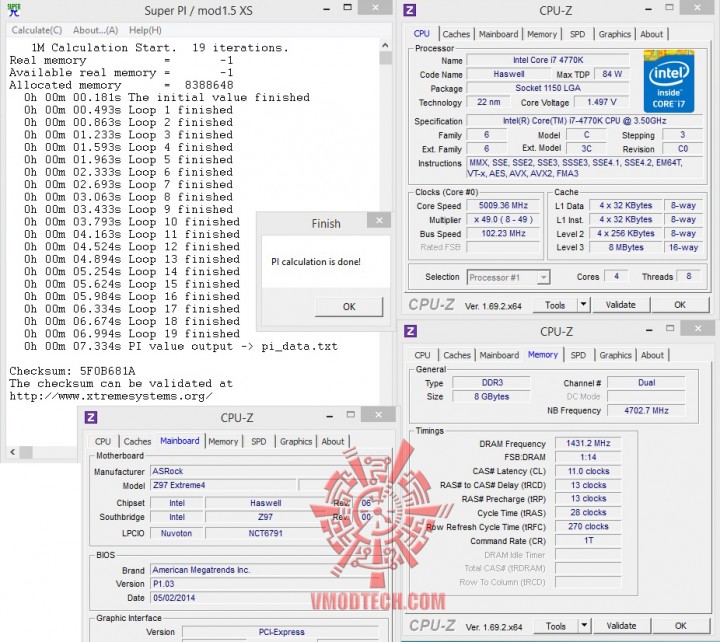The image size is (720, 642).
Task: Confirm the Finish dialog with OK
Action: (x=349, y=306)
